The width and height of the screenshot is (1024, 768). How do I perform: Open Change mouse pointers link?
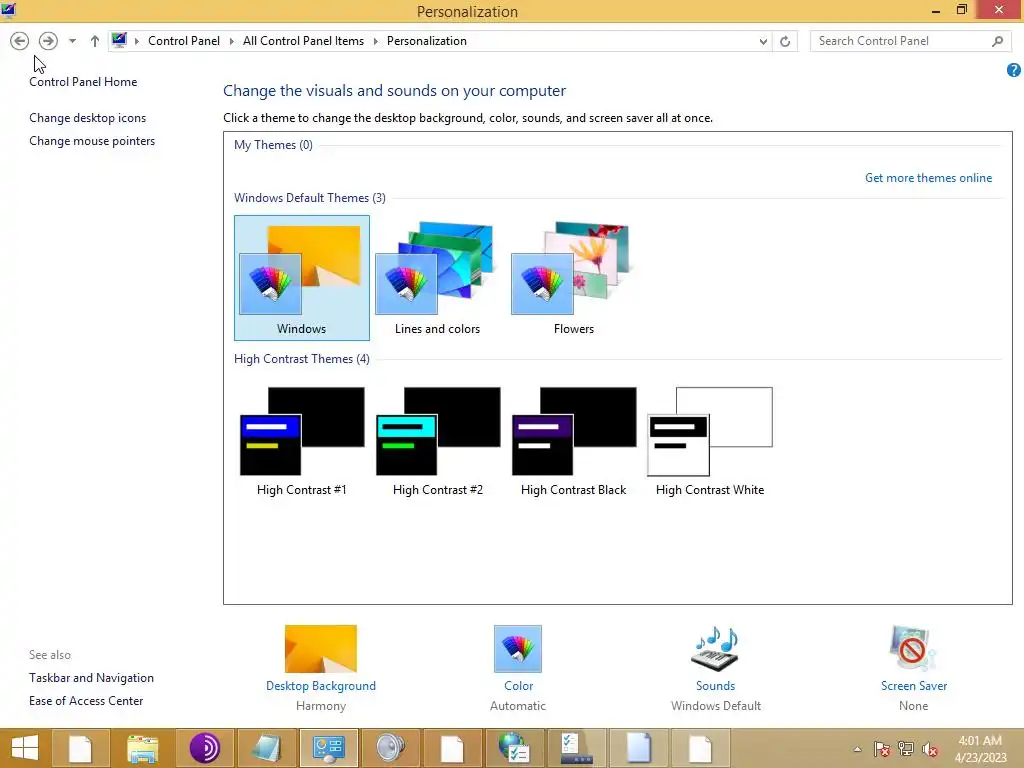[x=92, y=140]
